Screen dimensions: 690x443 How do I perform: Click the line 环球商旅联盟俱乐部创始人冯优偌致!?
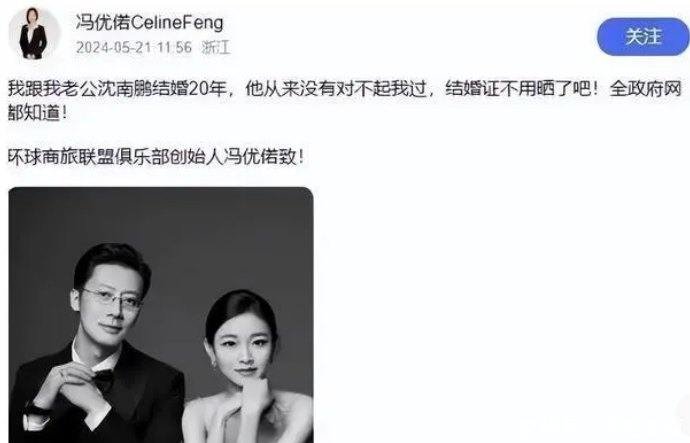click(x=156, y=157)
